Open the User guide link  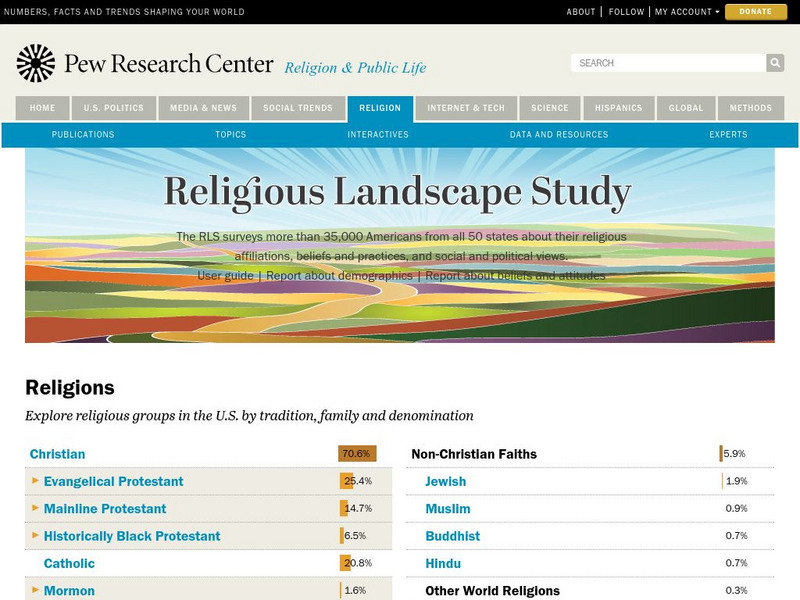pos(225,275)
